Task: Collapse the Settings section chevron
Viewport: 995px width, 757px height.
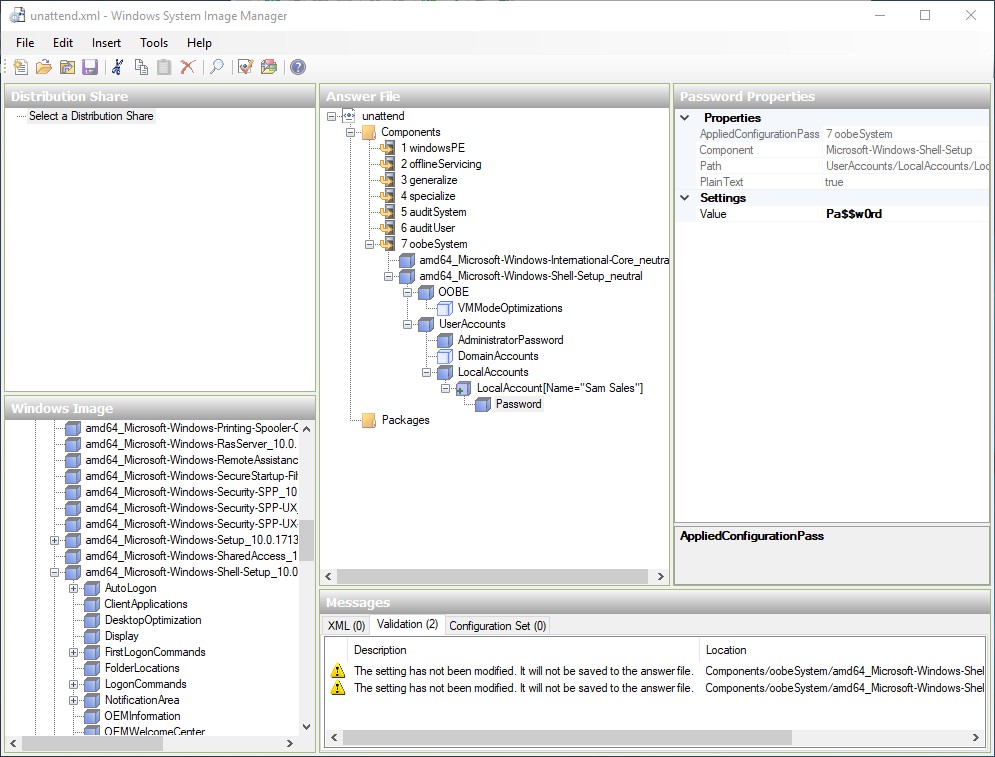Action: click(x=685, y=197)
